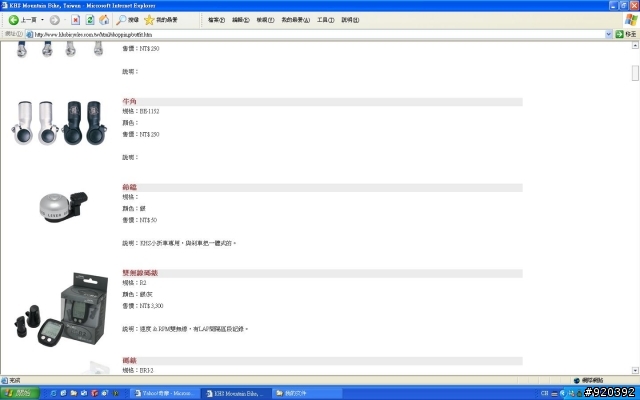The width and height of the screenshot is (640, 400).
Task: Go back with the green Back arrow
Action: 13,20
